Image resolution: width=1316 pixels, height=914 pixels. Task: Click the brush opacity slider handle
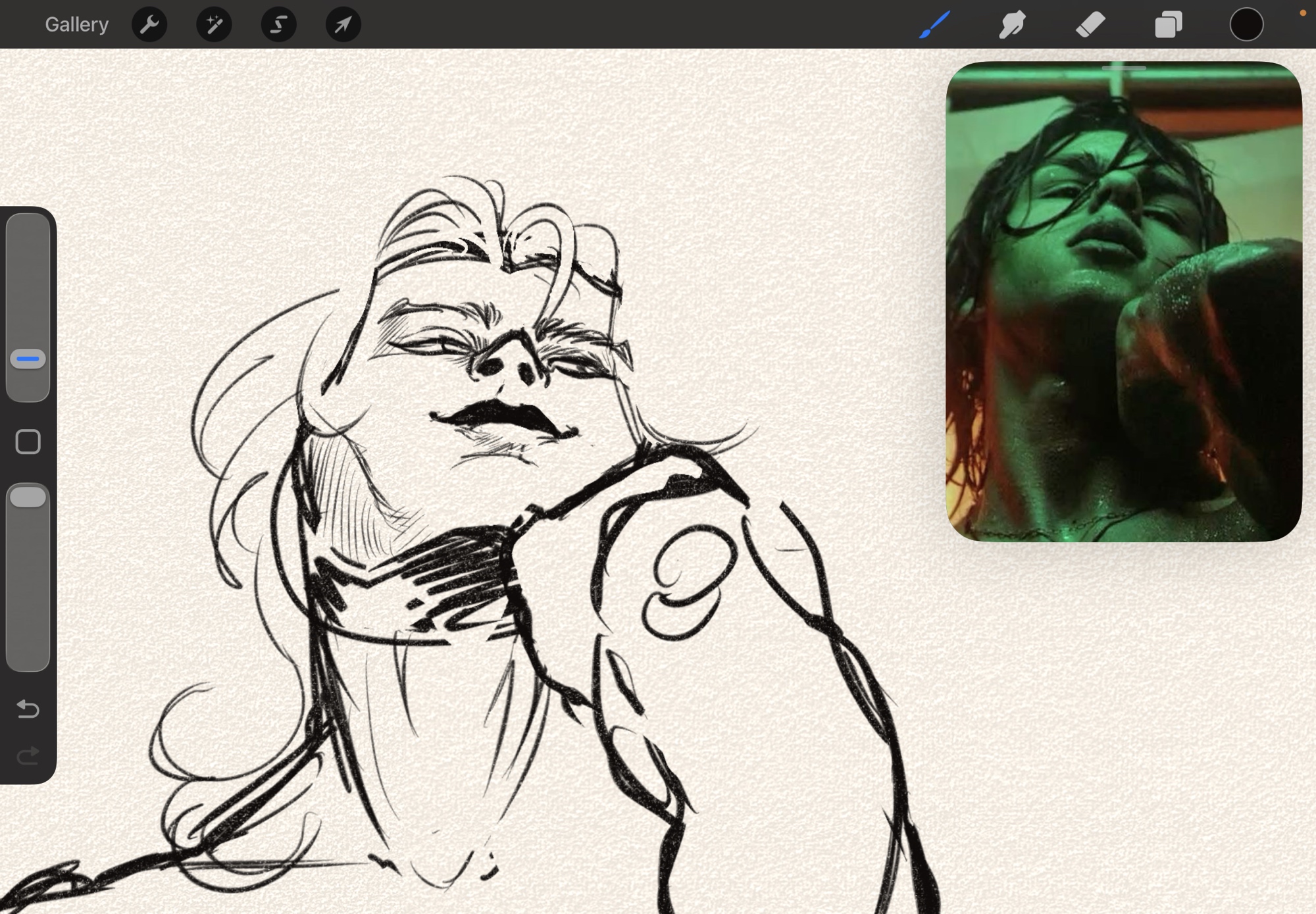(x=28, y=497)
